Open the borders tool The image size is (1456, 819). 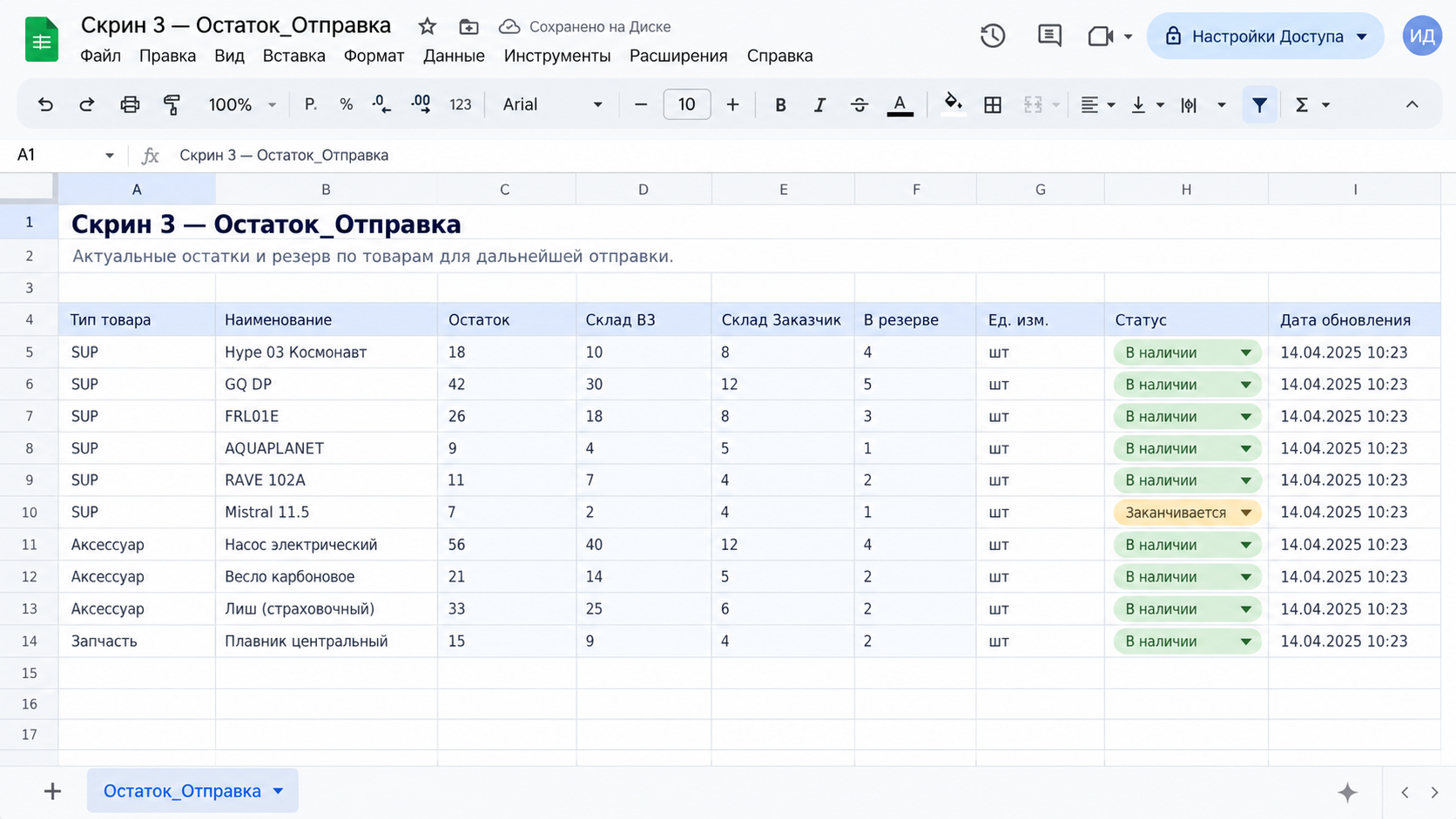coord(993,104)
